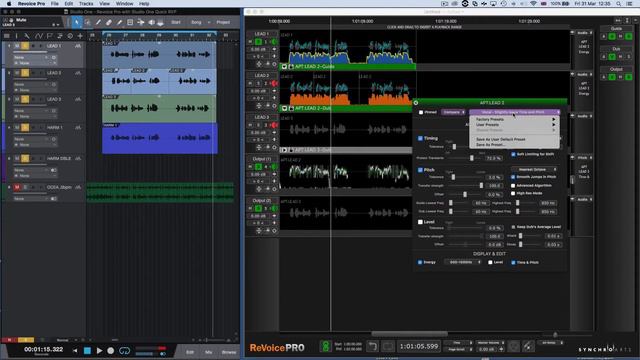
Task: Click the Wi-Fi icon in menu bar
Action: (533, 3)
